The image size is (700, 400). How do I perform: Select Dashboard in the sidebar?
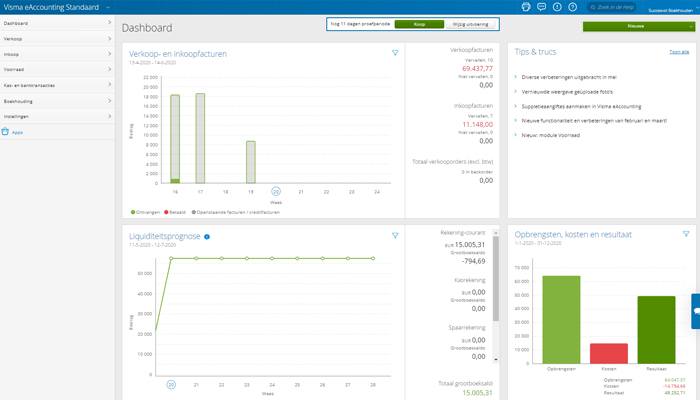click(57, 23)
